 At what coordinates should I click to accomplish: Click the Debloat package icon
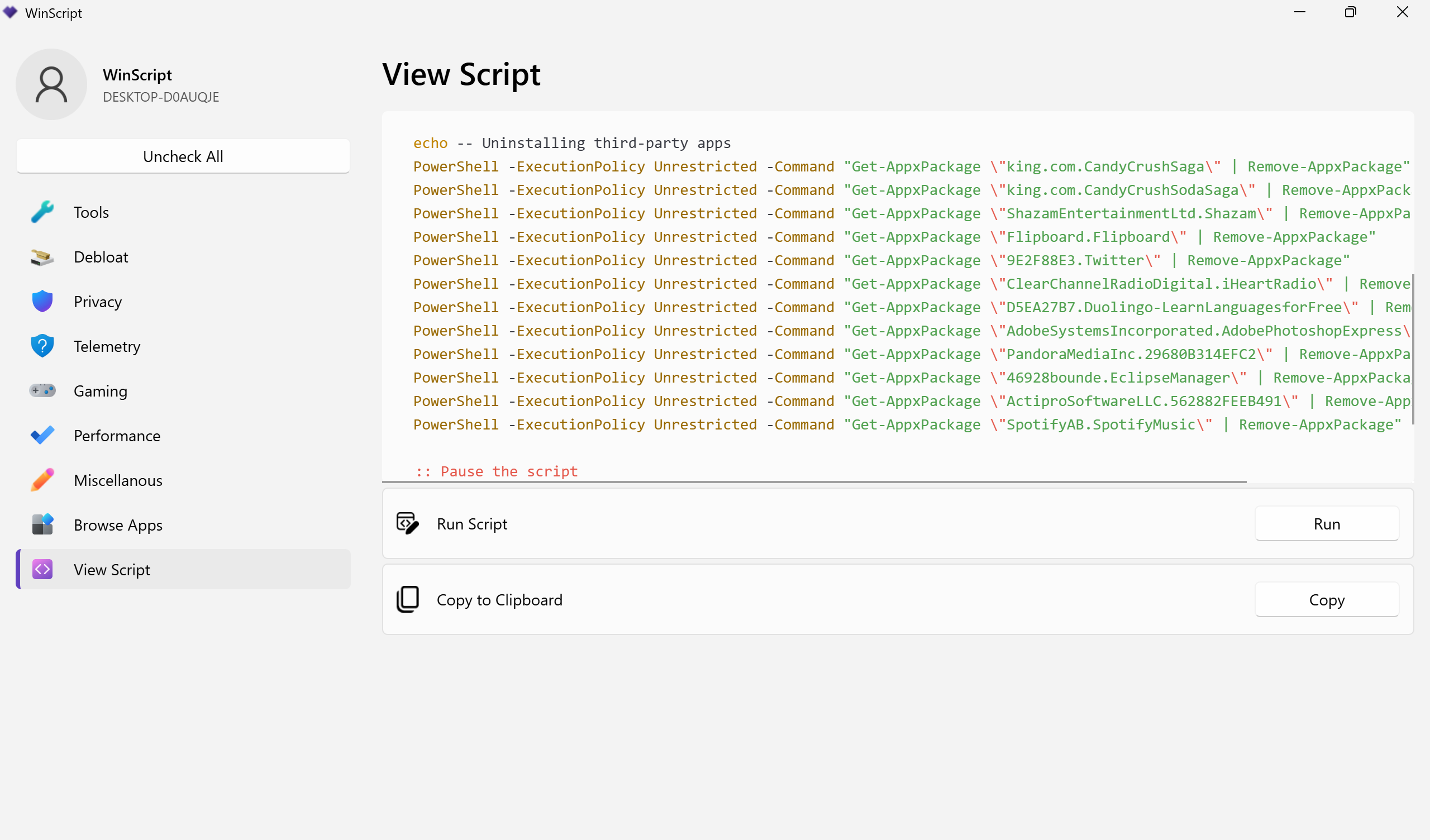coord(41,256)
